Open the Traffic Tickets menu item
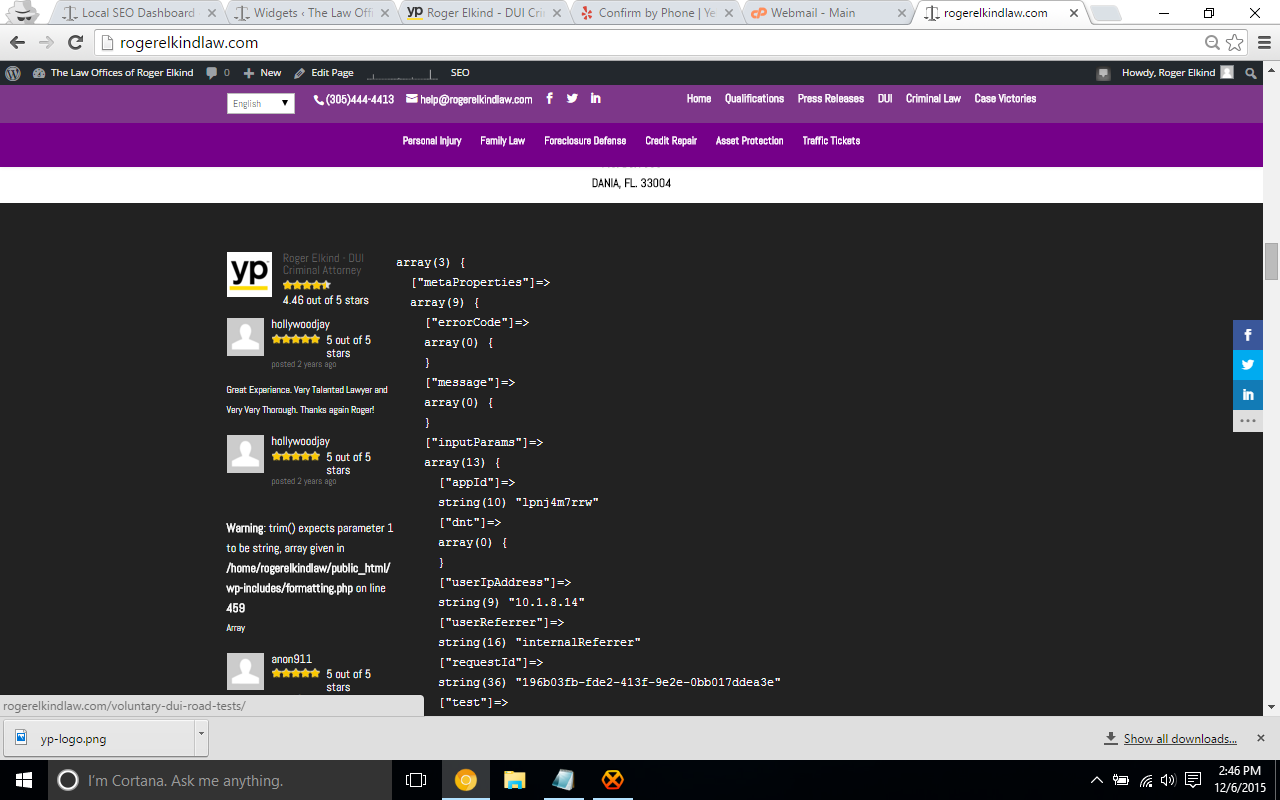The height and width of the screenshot is (800, 1280). click(x=831, y=141)
